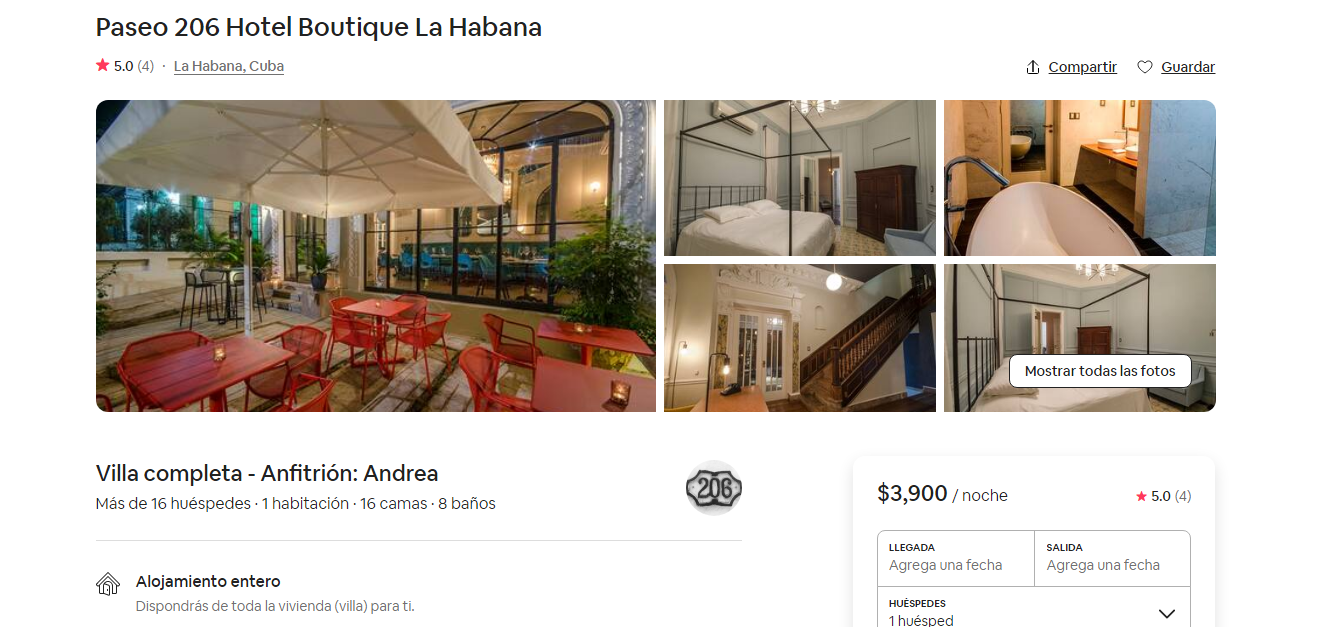Click the heart save icon
The image size is (1326, 627).
(x=1145, y=67)
